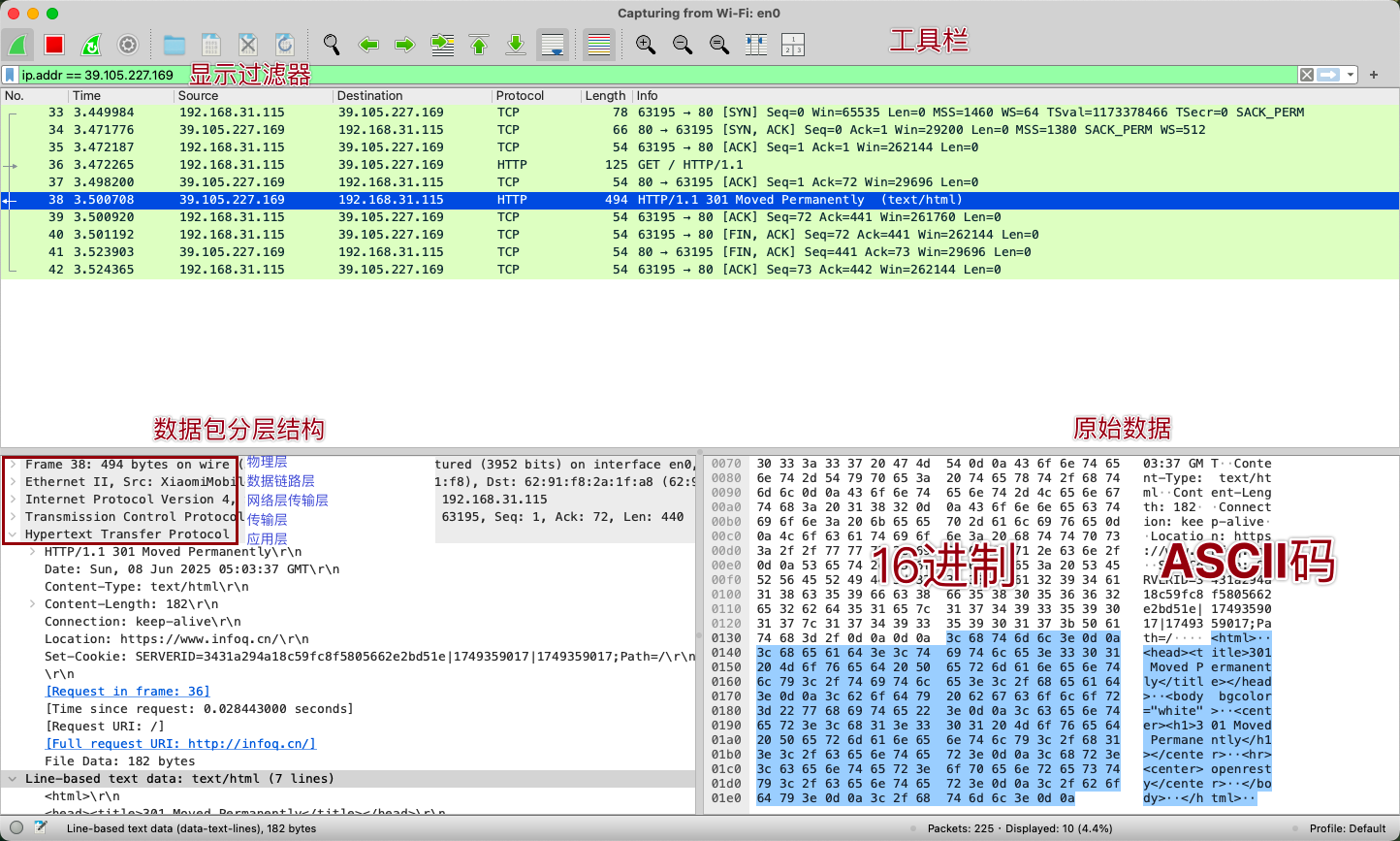The height and width of the screenshot is (841, 1400).
Task: Click hex row at offset 0130
Action: tap(991, 638)
